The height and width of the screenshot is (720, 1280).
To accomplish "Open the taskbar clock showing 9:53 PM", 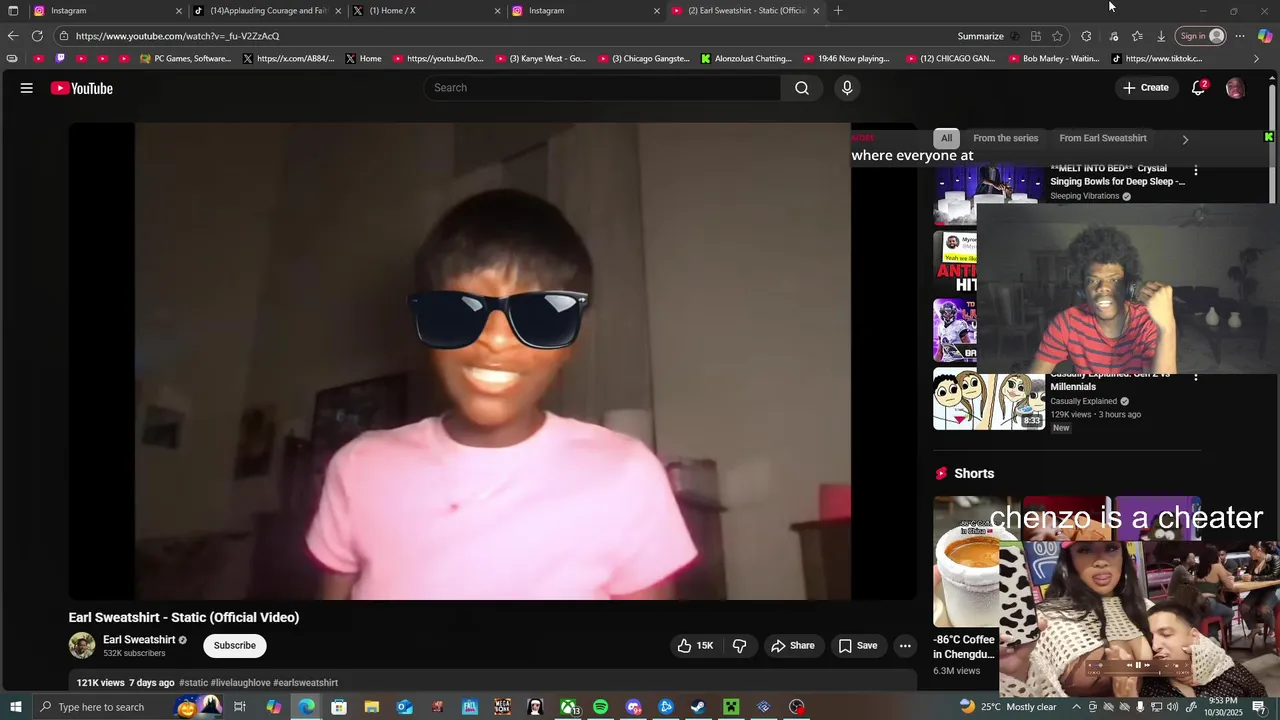I will pos(1223,707).
